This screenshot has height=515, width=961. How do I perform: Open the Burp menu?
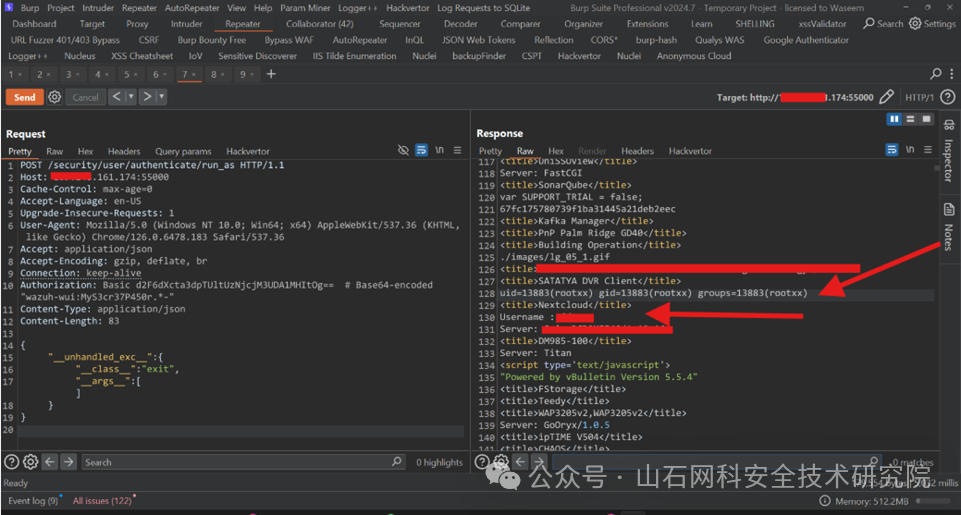(x=29, y=8)
